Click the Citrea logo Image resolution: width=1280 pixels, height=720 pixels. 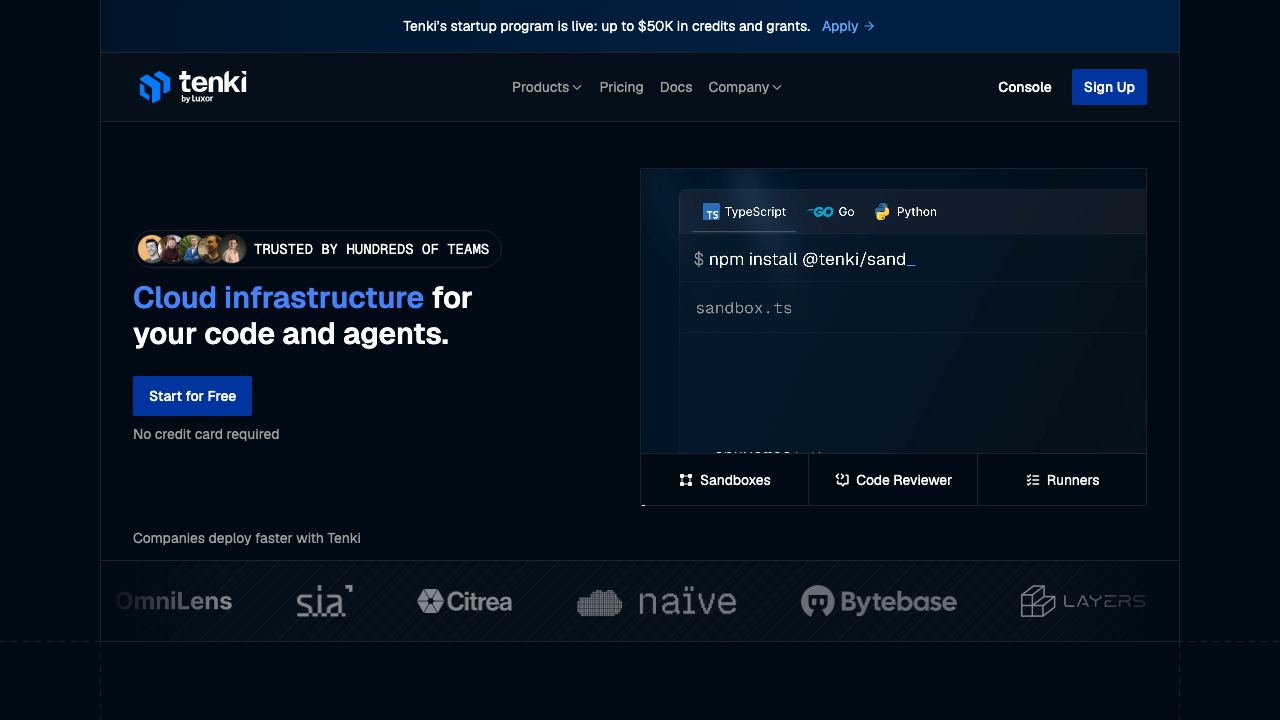(x=464, y=601)
